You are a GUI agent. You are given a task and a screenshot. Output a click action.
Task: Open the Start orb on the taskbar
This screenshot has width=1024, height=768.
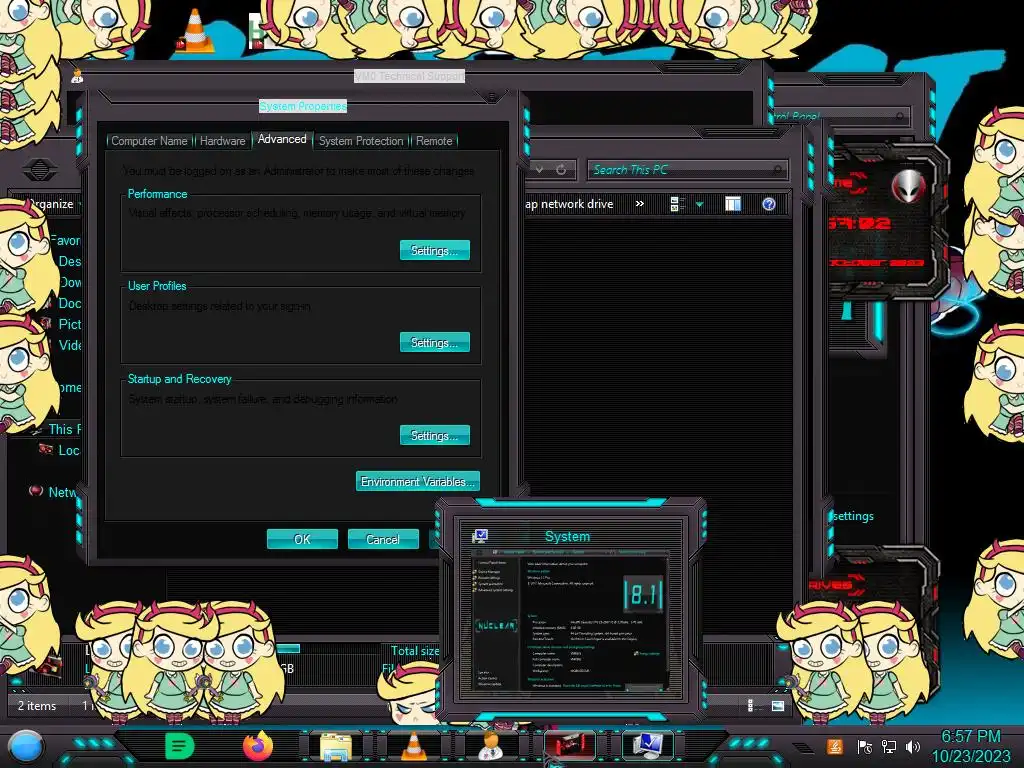(x=26, y=746)
